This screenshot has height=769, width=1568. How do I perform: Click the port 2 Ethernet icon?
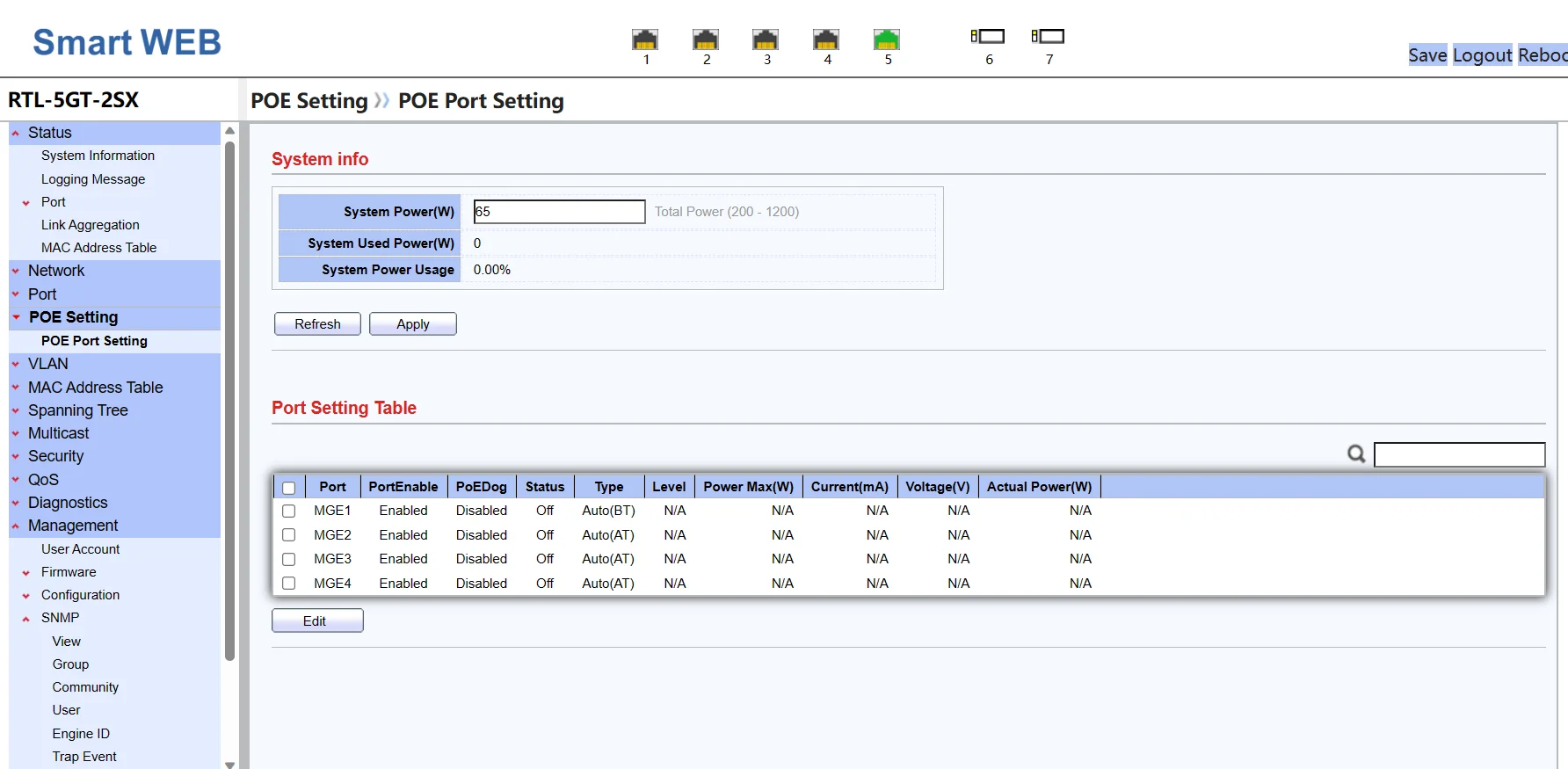click(706, 40)
